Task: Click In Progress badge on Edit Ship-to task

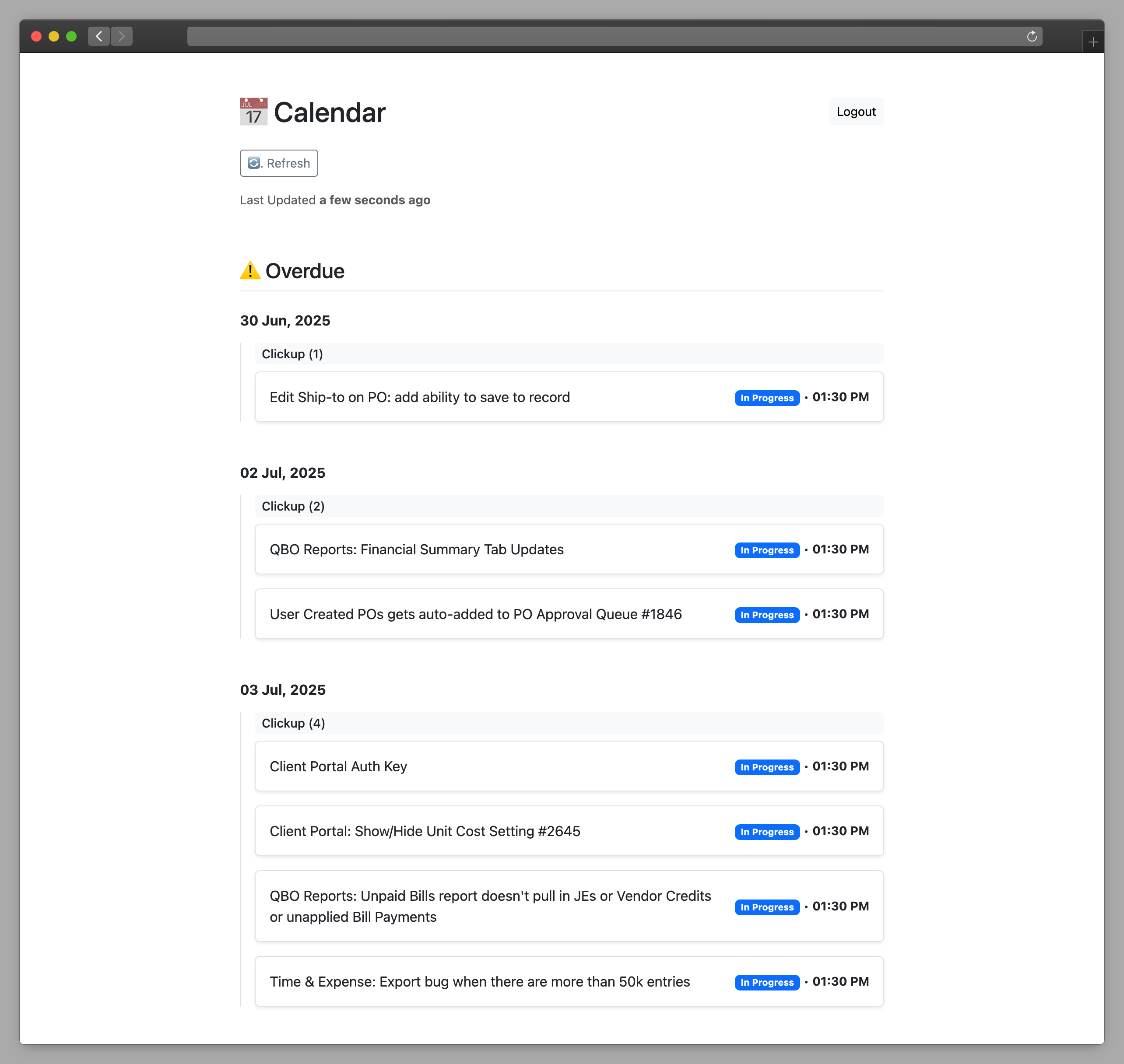Action: [766, 398]
